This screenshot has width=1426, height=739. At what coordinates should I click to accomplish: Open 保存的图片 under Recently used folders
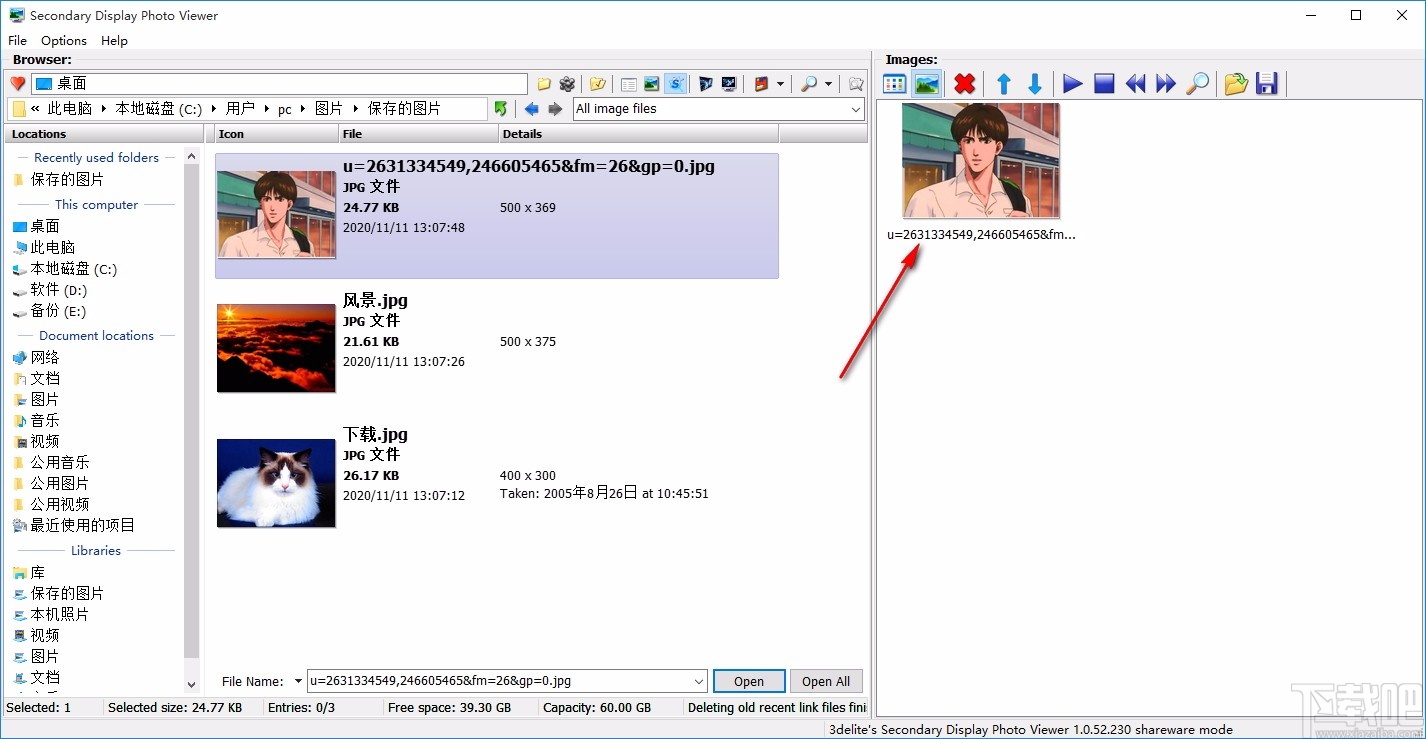pyautogui.click(x=67, y=180)
